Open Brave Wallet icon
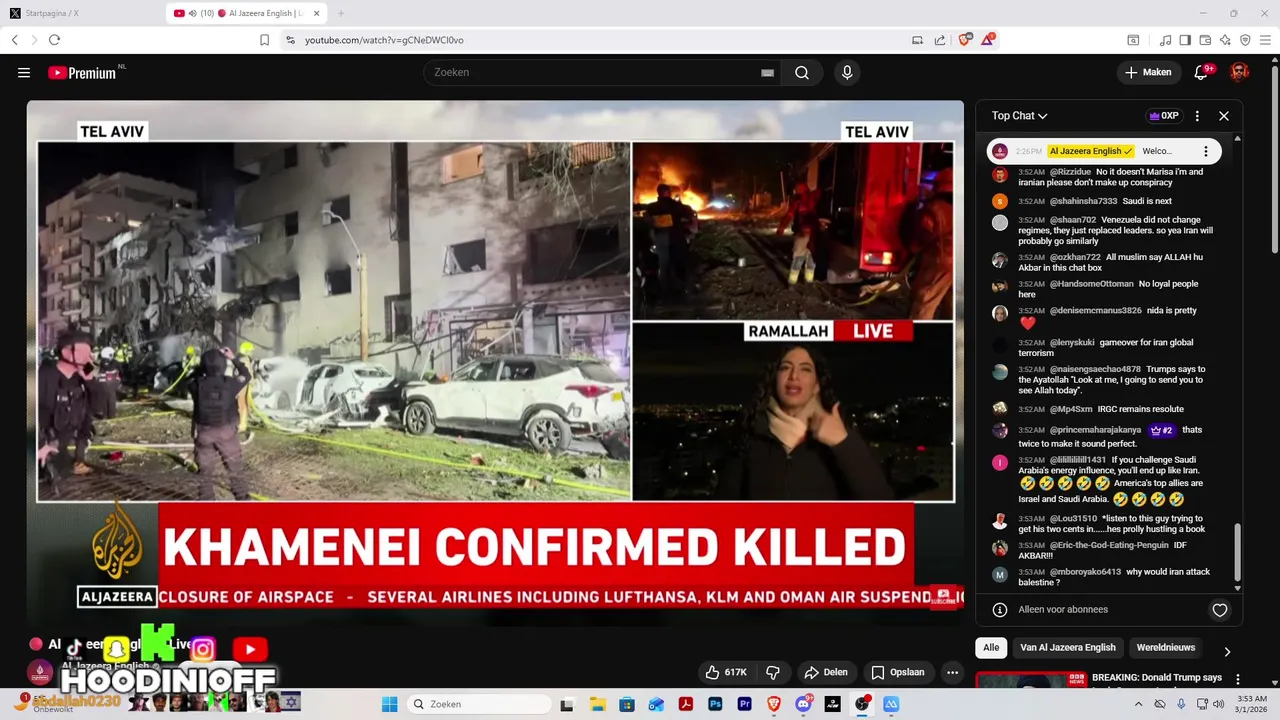1280x720 pixels. click(1205, 40)
